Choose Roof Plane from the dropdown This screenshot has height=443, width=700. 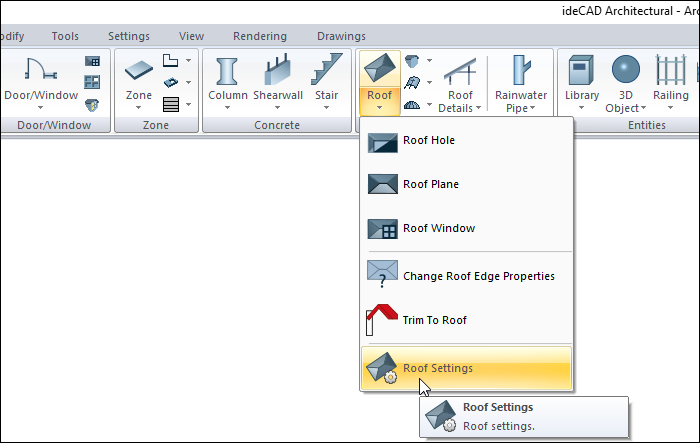pos(466,184)
